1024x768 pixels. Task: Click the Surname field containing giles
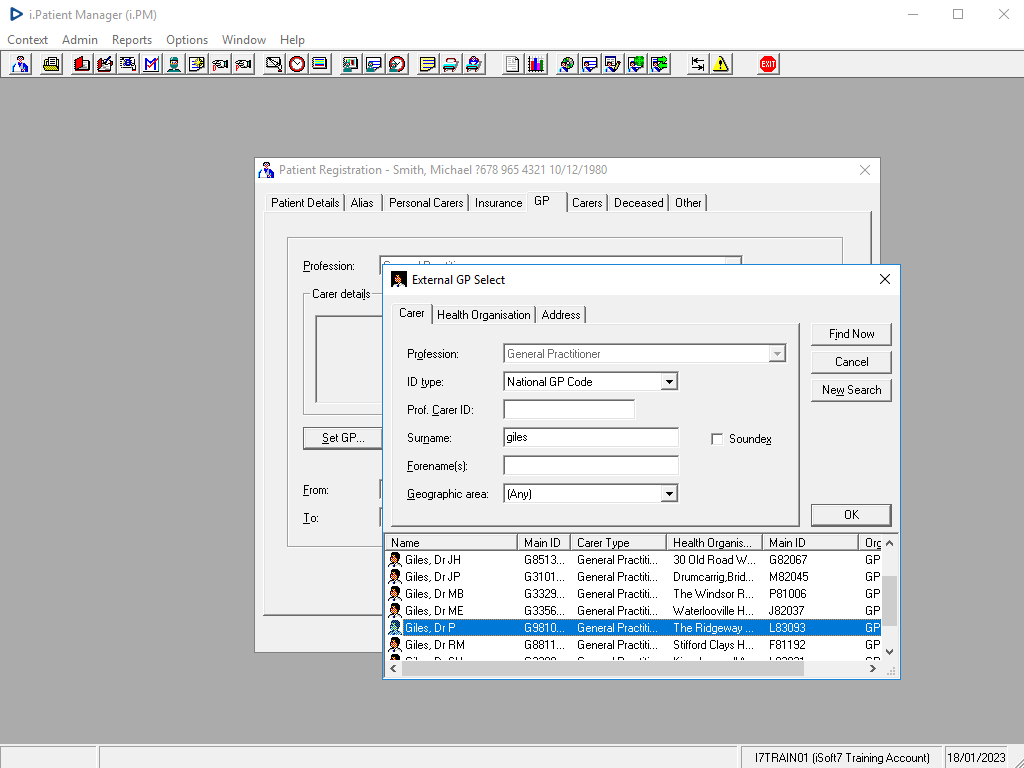click(x=591, y=438)
